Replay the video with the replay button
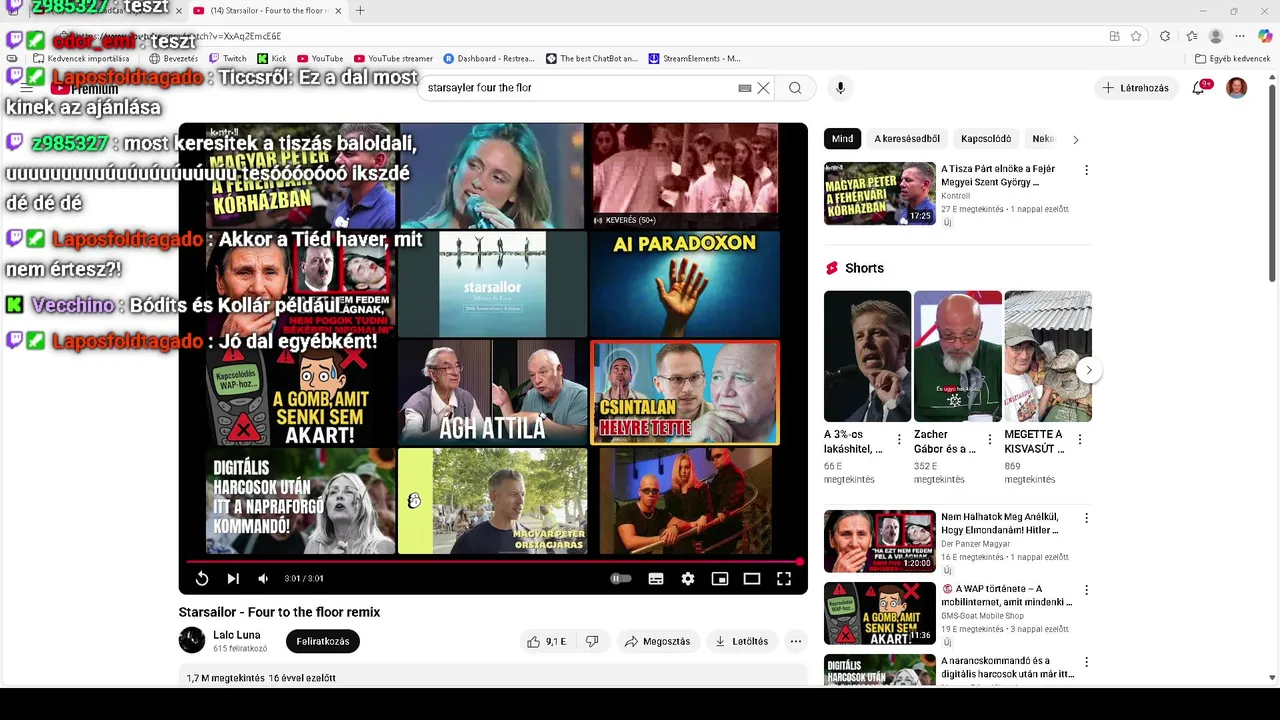This screenshot has height=720, width=1280. pyautogui.click(x=202, y=579)
